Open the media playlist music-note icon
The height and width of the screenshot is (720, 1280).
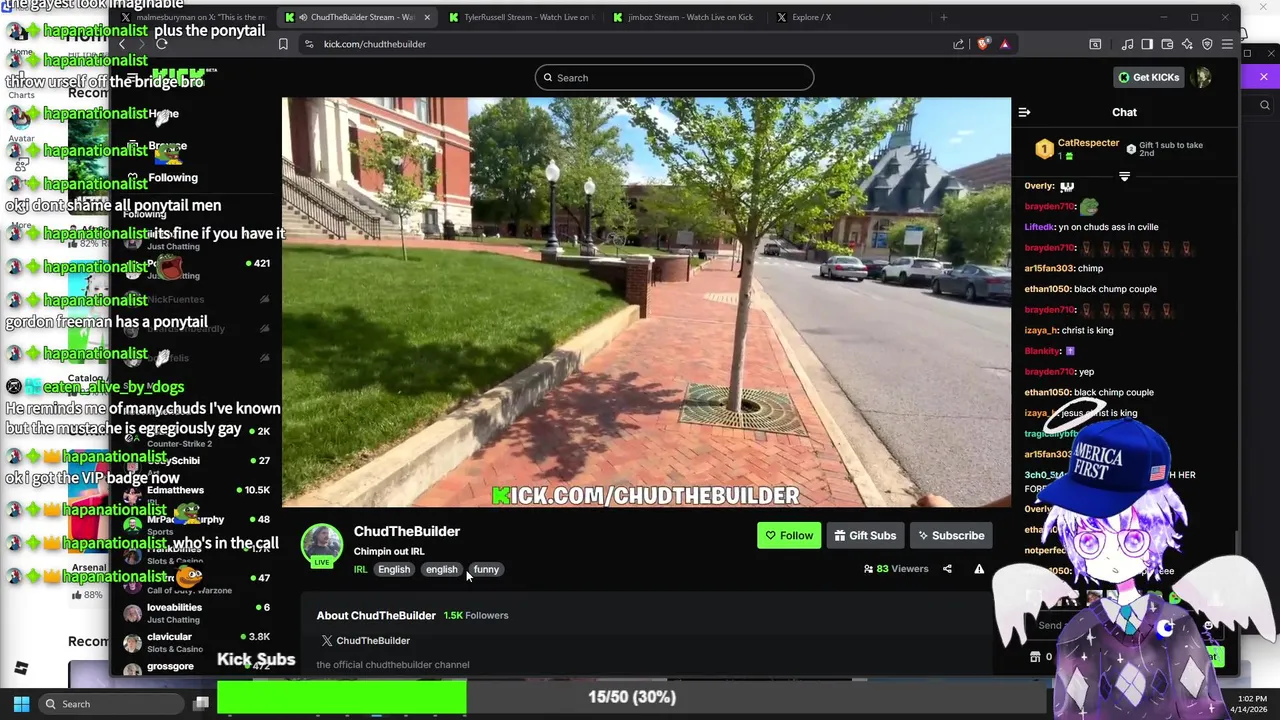click(1128, 44)
